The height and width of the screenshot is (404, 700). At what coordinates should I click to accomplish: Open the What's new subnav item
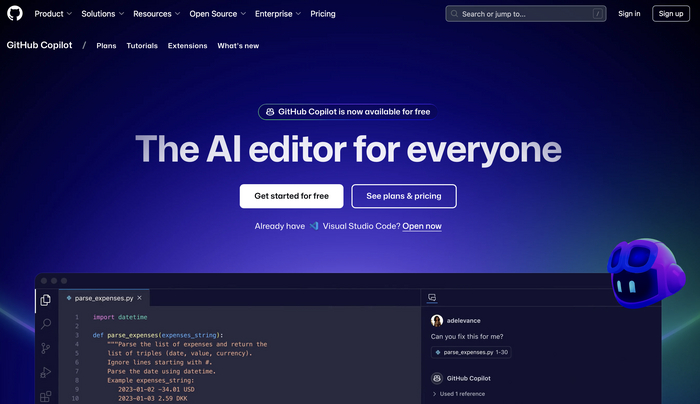pyautogui.click(x=238, y=46)
